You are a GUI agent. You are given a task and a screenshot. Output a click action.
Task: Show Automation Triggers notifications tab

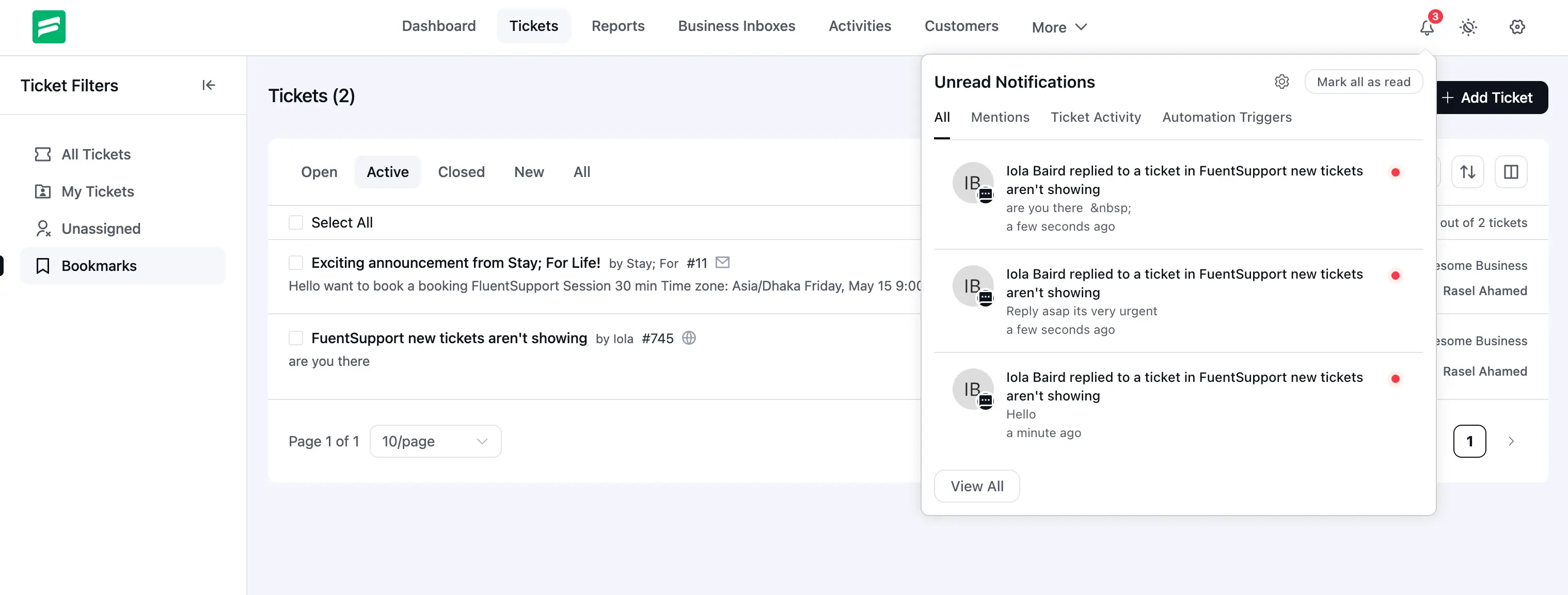[1227, 118]
